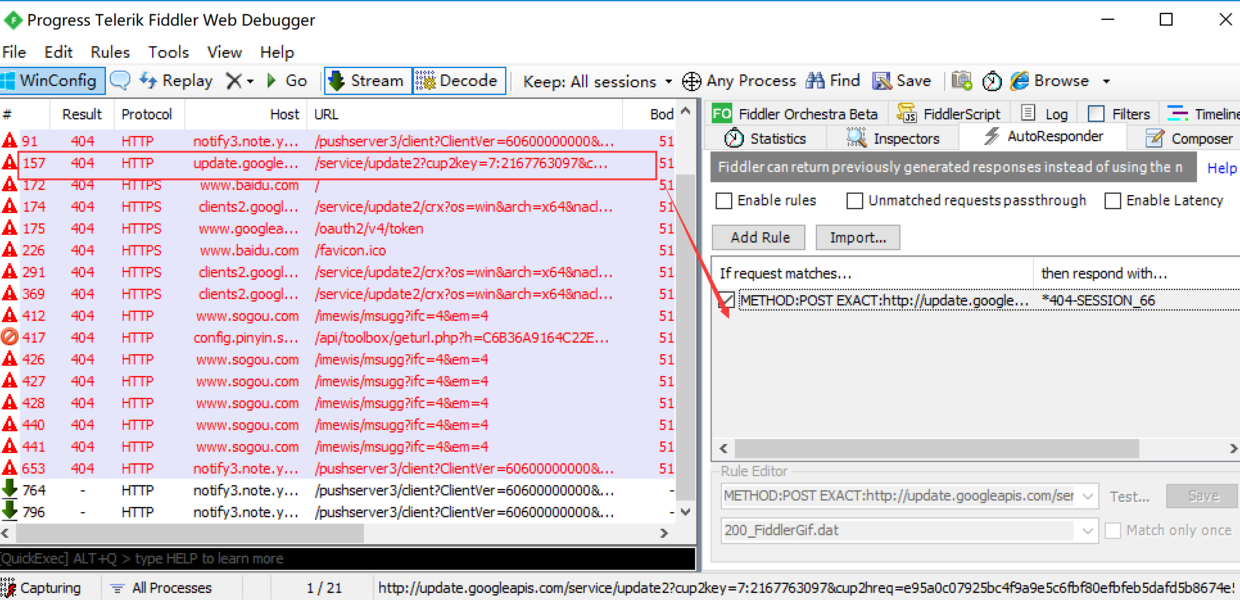Screen dimensions: 1240x600
Task: Select session 172 www.baidu.com row
Action: point(337,185)
